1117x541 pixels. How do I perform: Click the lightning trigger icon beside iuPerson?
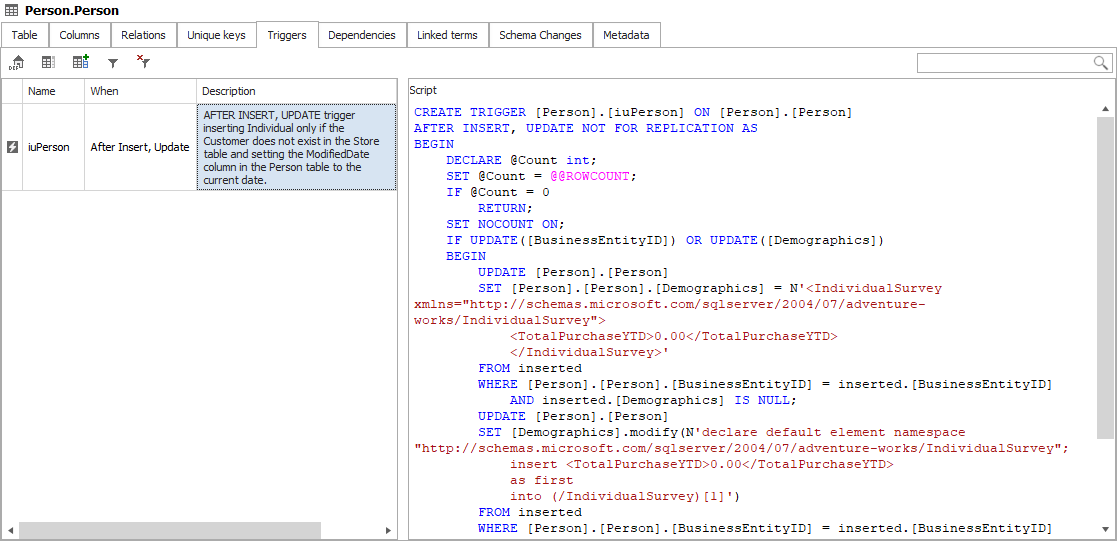(13, 147)
